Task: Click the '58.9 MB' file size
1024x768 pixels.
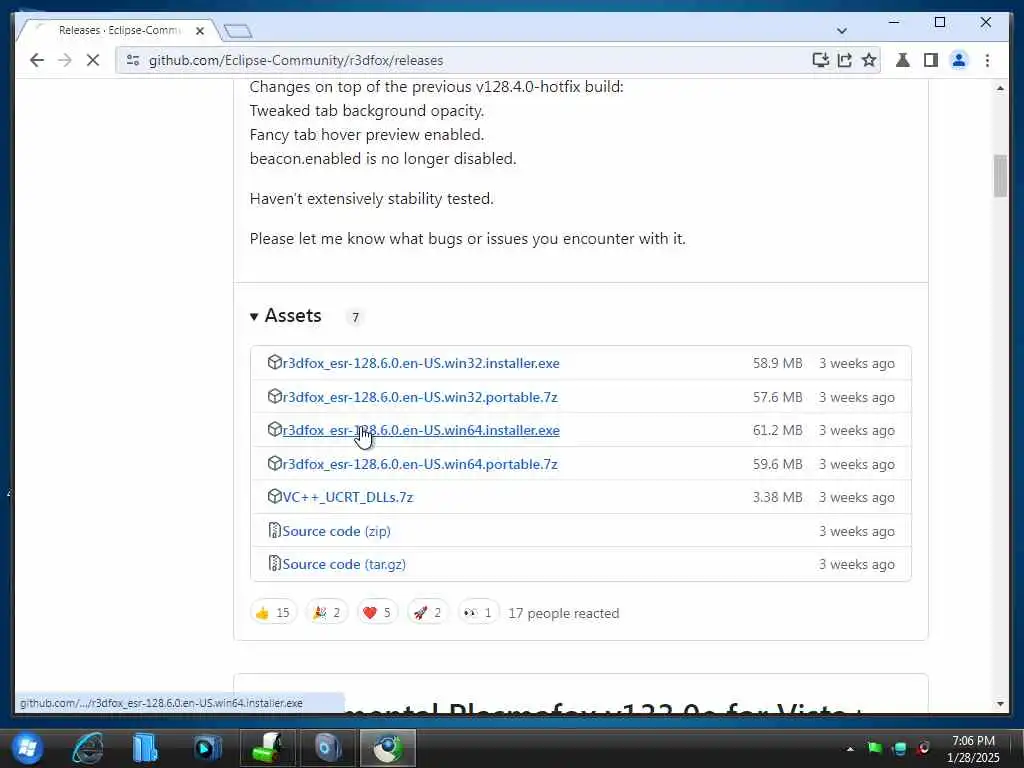Action: click(777, 363)
